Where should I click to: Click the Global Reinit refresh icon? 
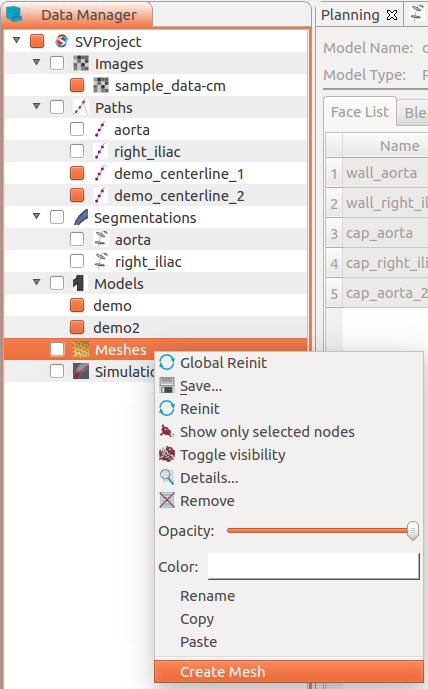click(167, 363)
